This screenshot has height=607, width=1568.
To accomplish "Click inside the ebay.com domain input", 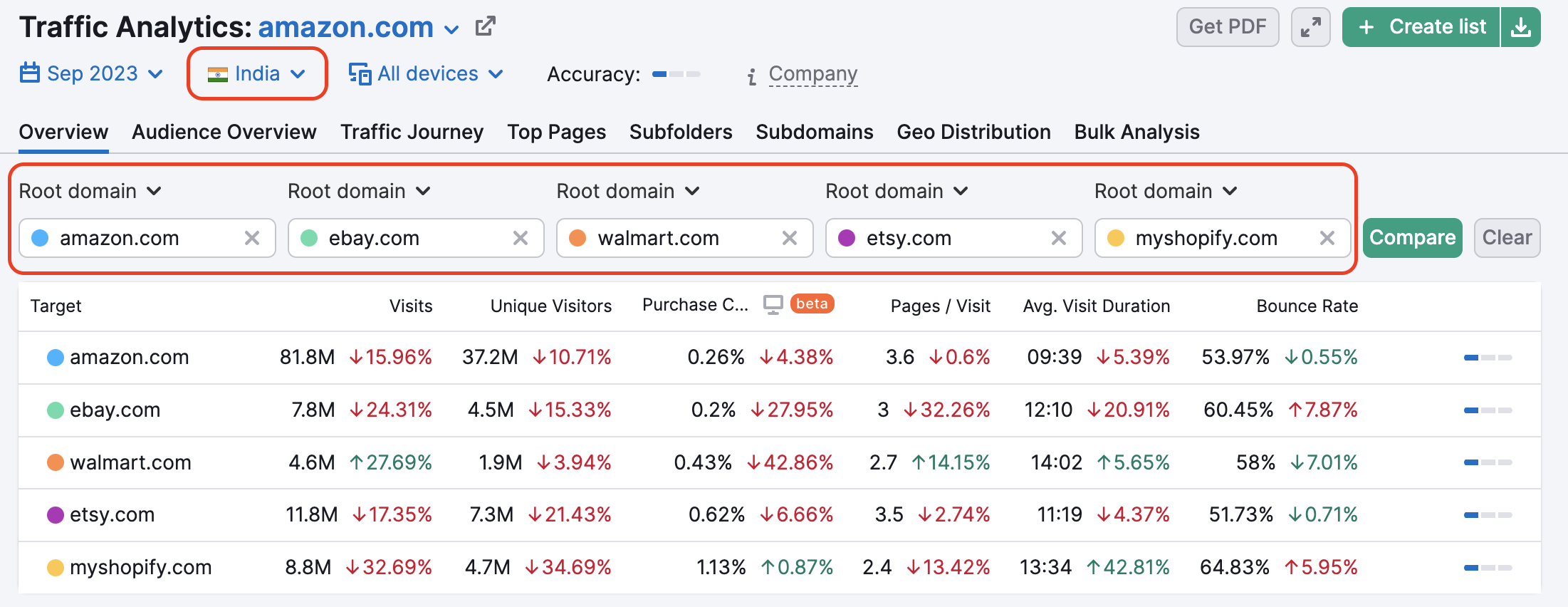I will (415, 238).
